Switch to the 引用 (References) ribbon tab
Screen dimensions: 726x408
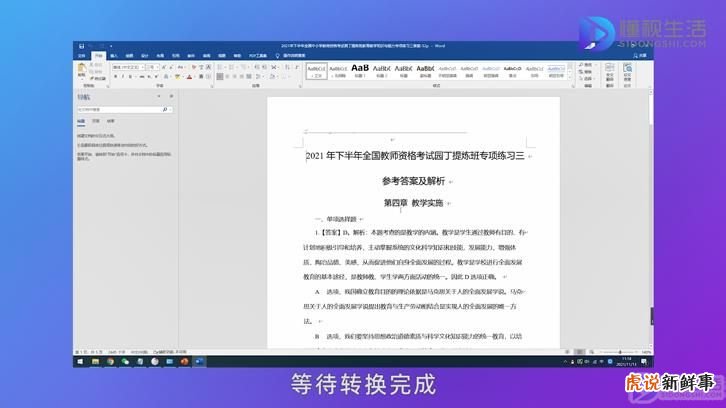click(175, 56)
